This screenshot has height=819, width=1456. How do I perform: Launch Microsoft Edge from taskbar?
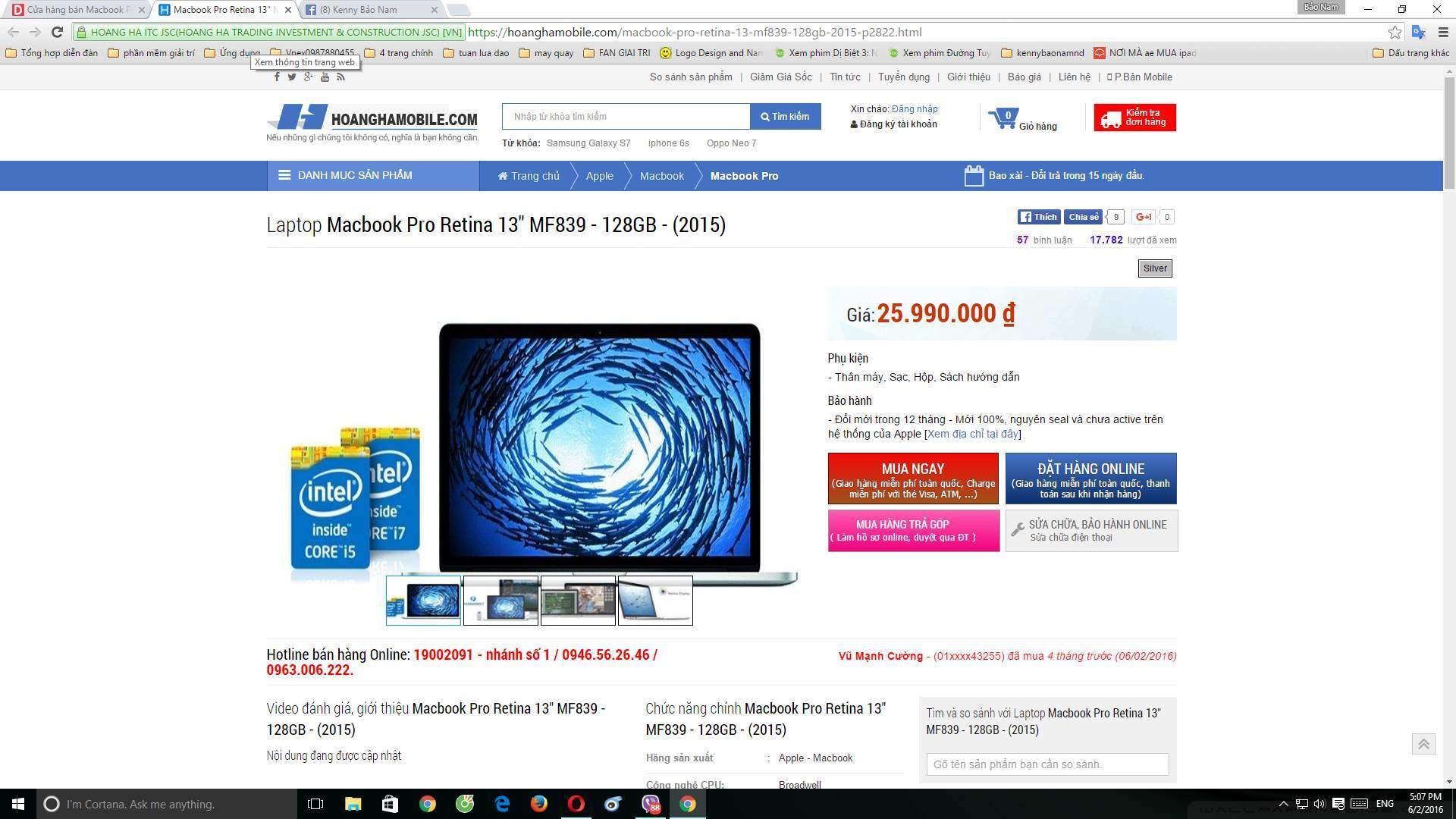click(x=502, y=804)
